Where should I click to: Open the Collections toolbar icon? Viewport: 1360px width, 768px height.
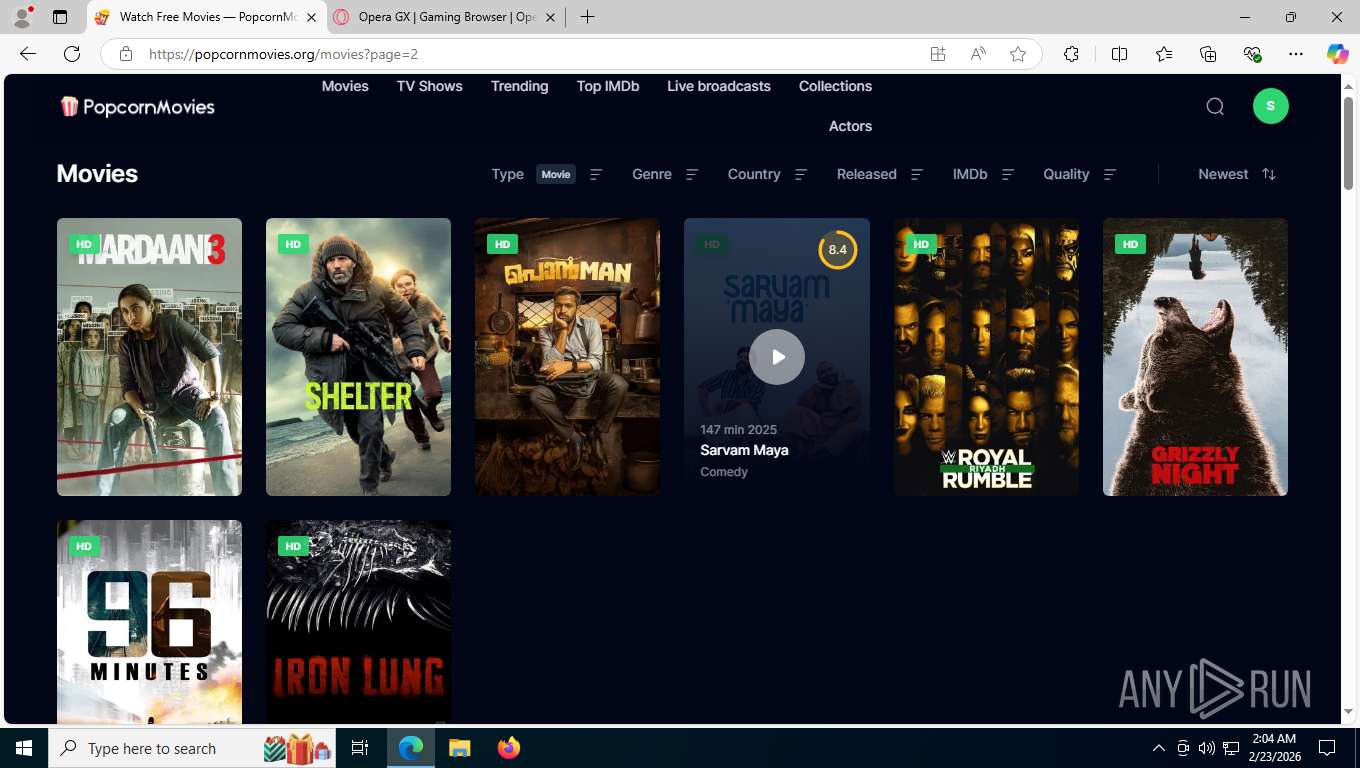(x=1208, y=54)
